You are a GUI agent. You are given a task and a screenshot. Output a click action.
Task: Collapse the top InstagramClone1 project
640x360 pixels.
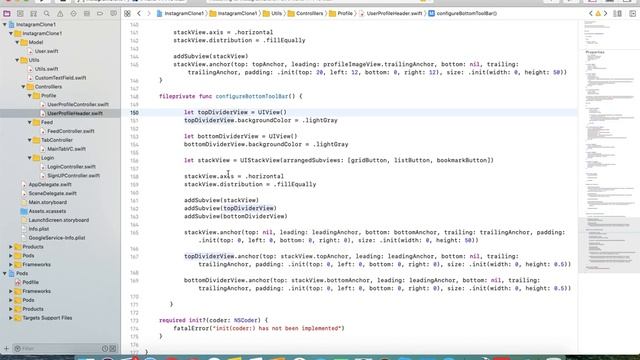click(5, 24)
